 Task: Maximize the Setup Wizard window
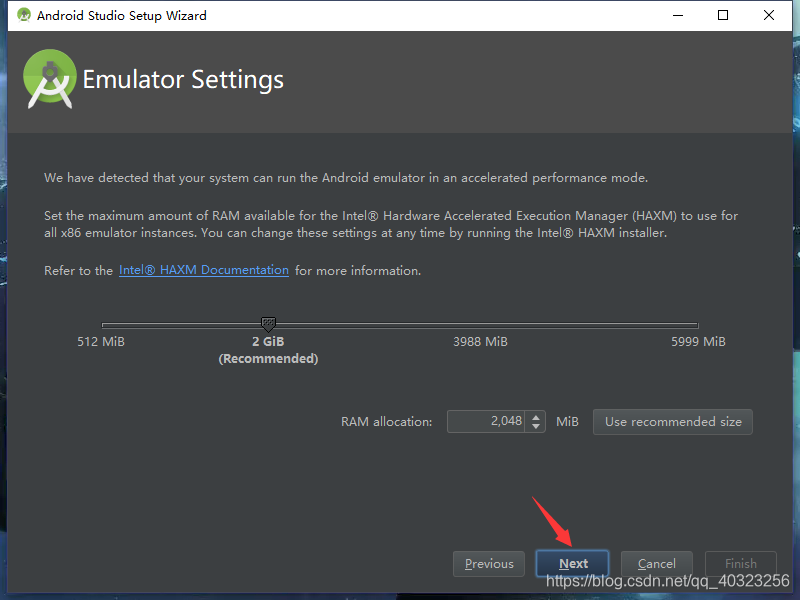point(722,15)
